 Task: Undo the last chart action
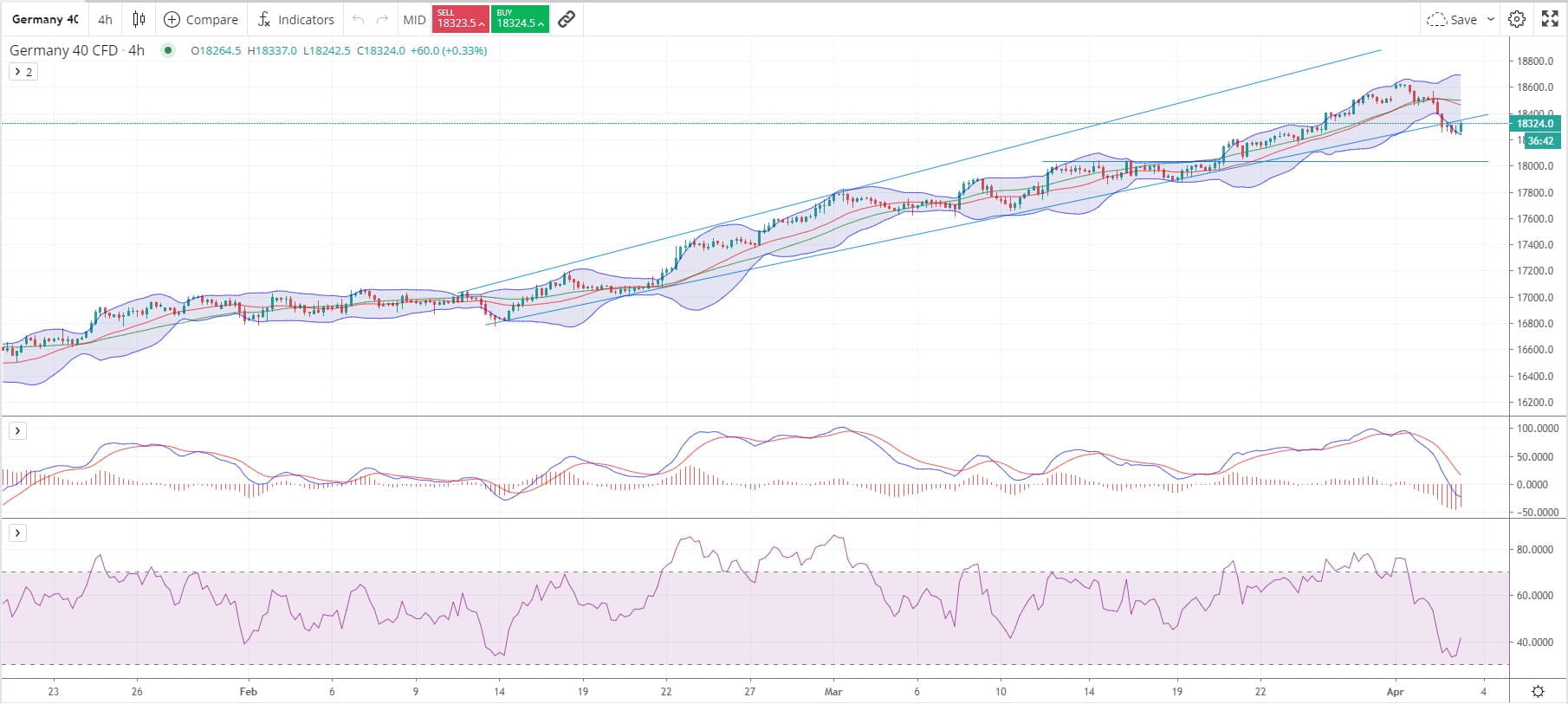[358, 19]
